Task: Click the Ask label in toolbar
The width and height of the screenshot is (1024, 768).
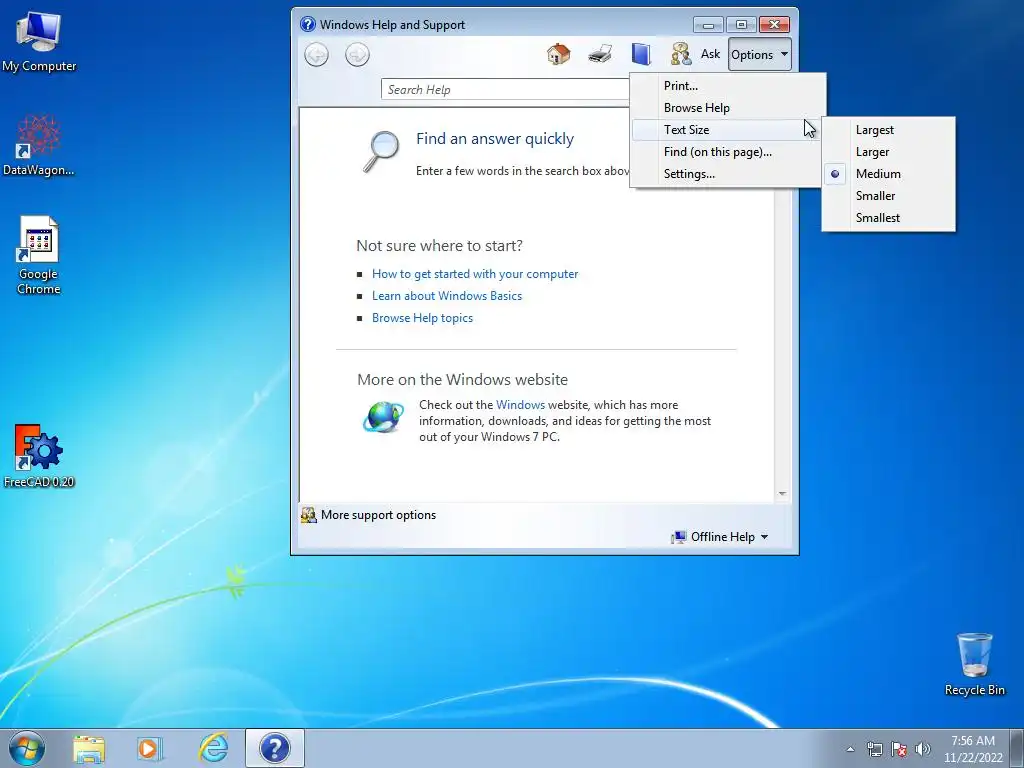Action: tap(711, 54)
